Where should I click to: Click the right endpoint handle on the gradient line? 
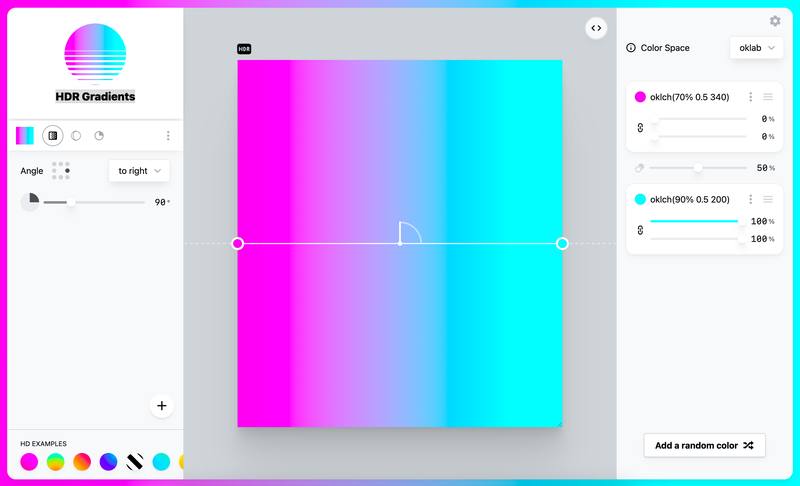pyautogui.click(x=562, y=243)
